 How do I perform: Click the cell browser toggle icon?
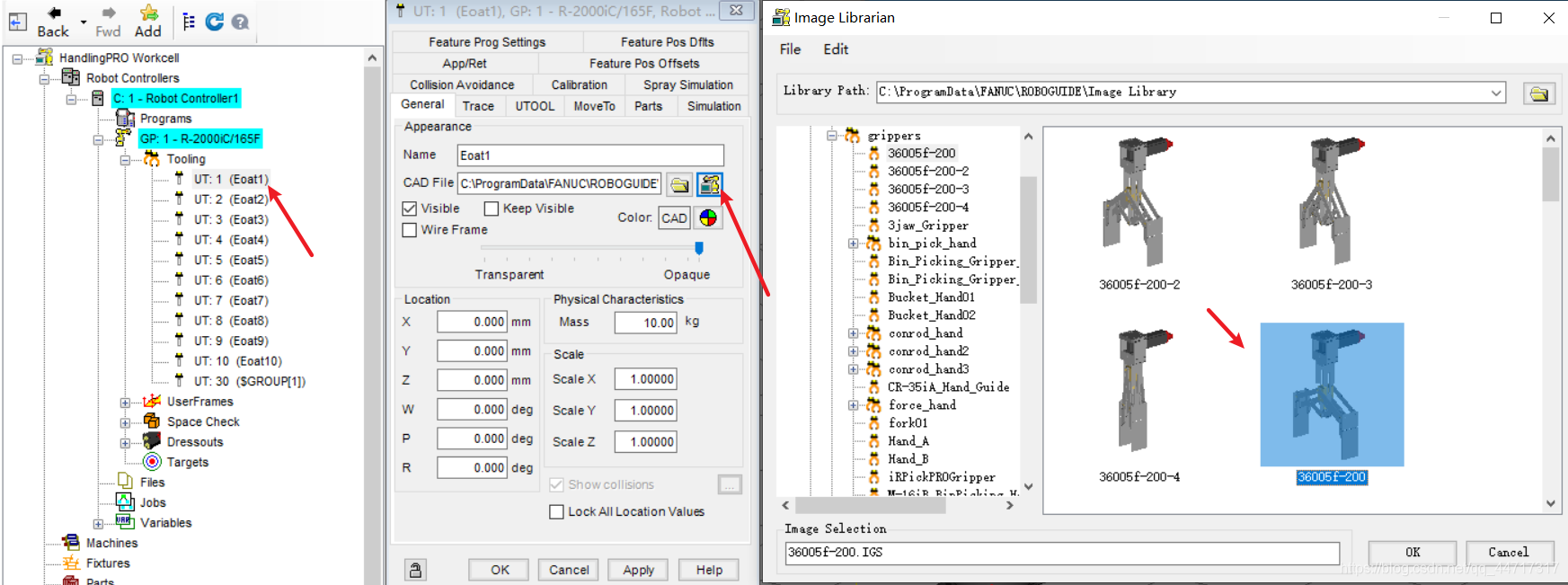(x=18, y=22)
